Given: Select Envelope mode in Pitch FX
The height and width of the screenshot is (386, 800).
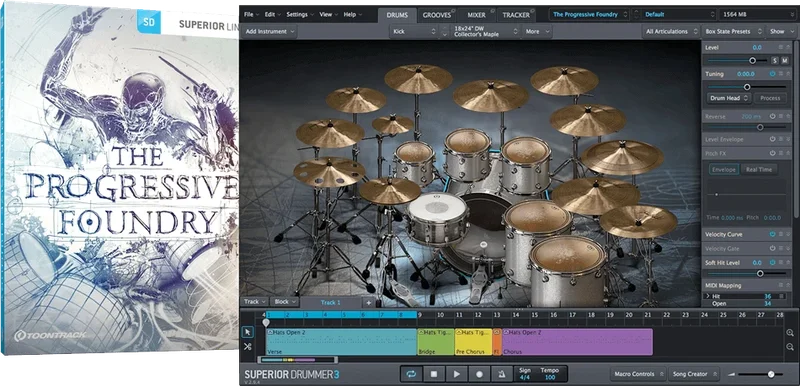Looking at the screenshot, I should pyautogui.click(x=724, y=169).
